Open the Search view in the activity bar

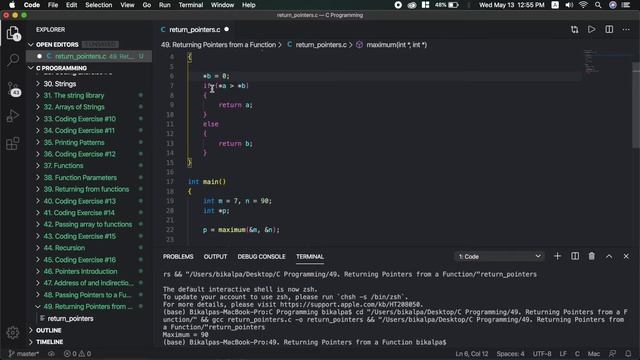point(13,60)
